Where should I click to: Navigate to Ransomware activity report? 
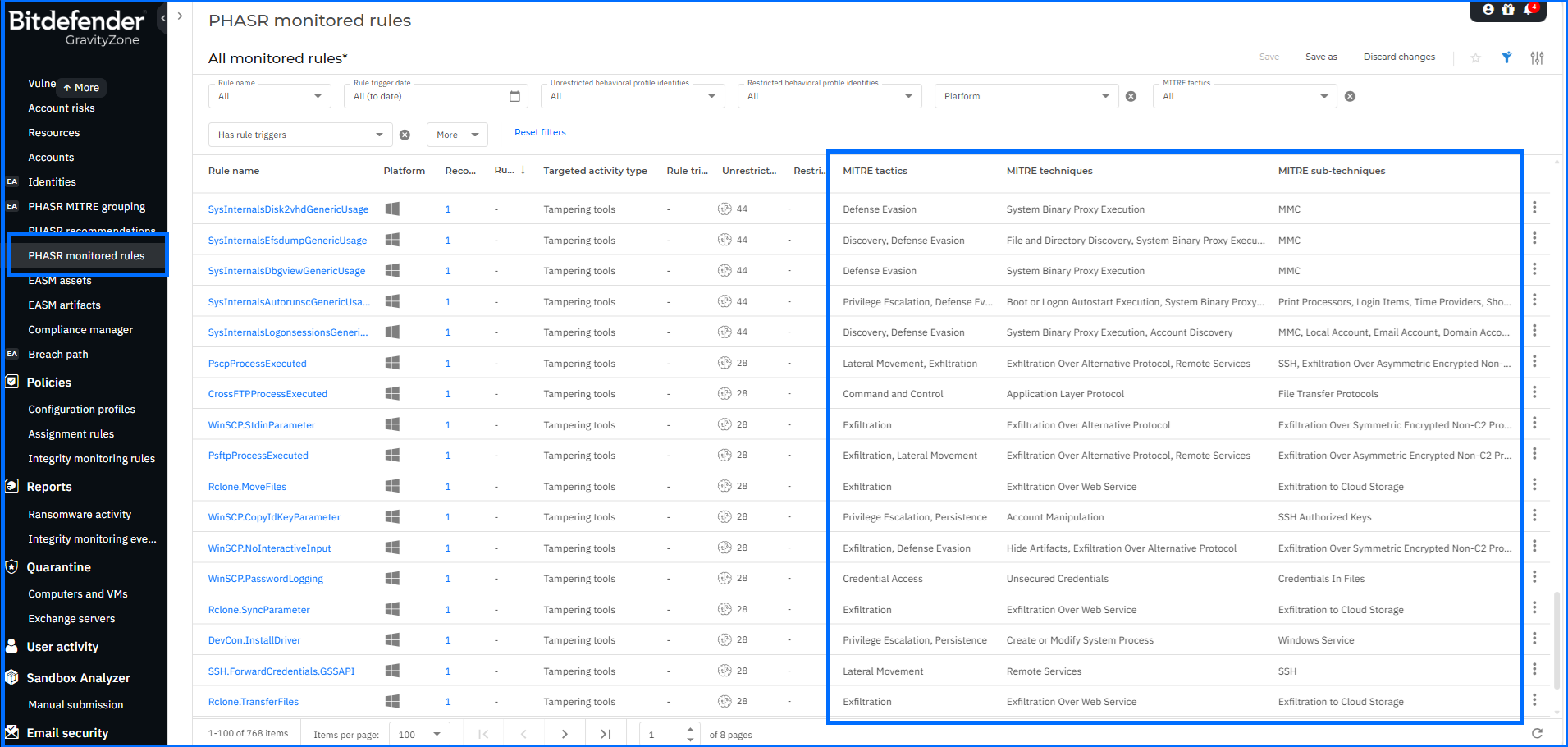coord(80,514)
